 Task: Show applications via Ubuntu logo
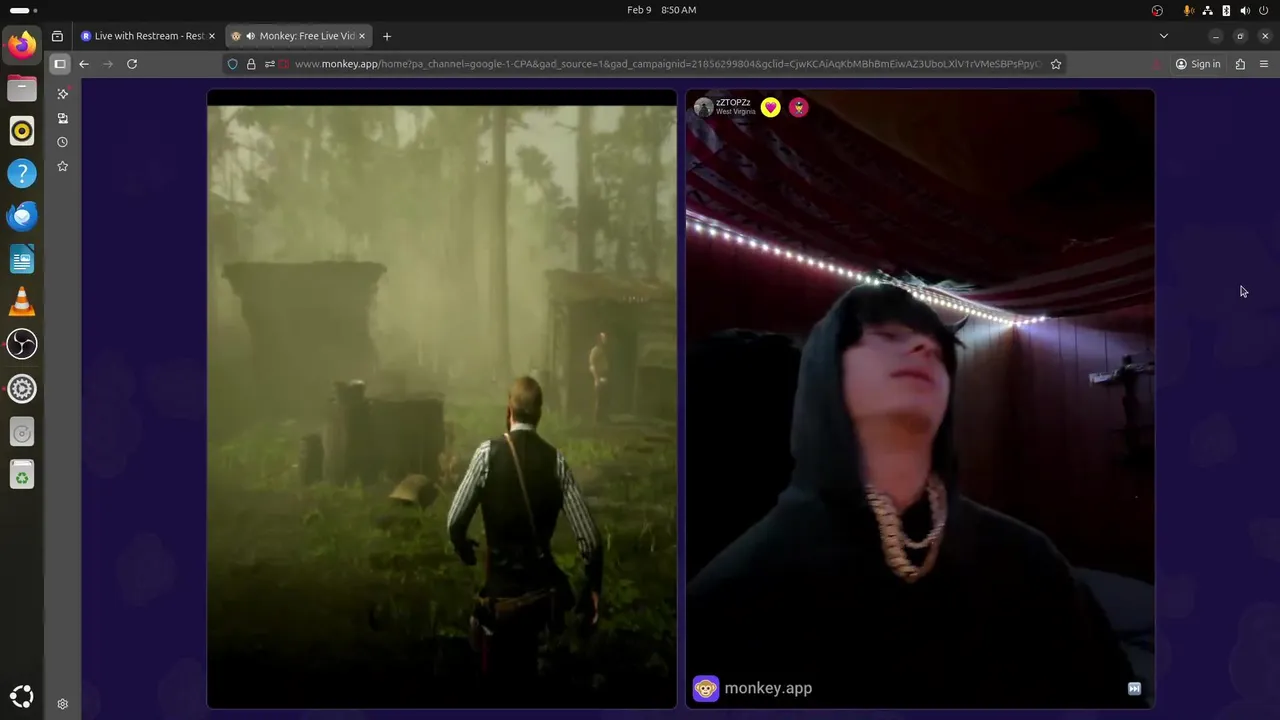(22, 696)
